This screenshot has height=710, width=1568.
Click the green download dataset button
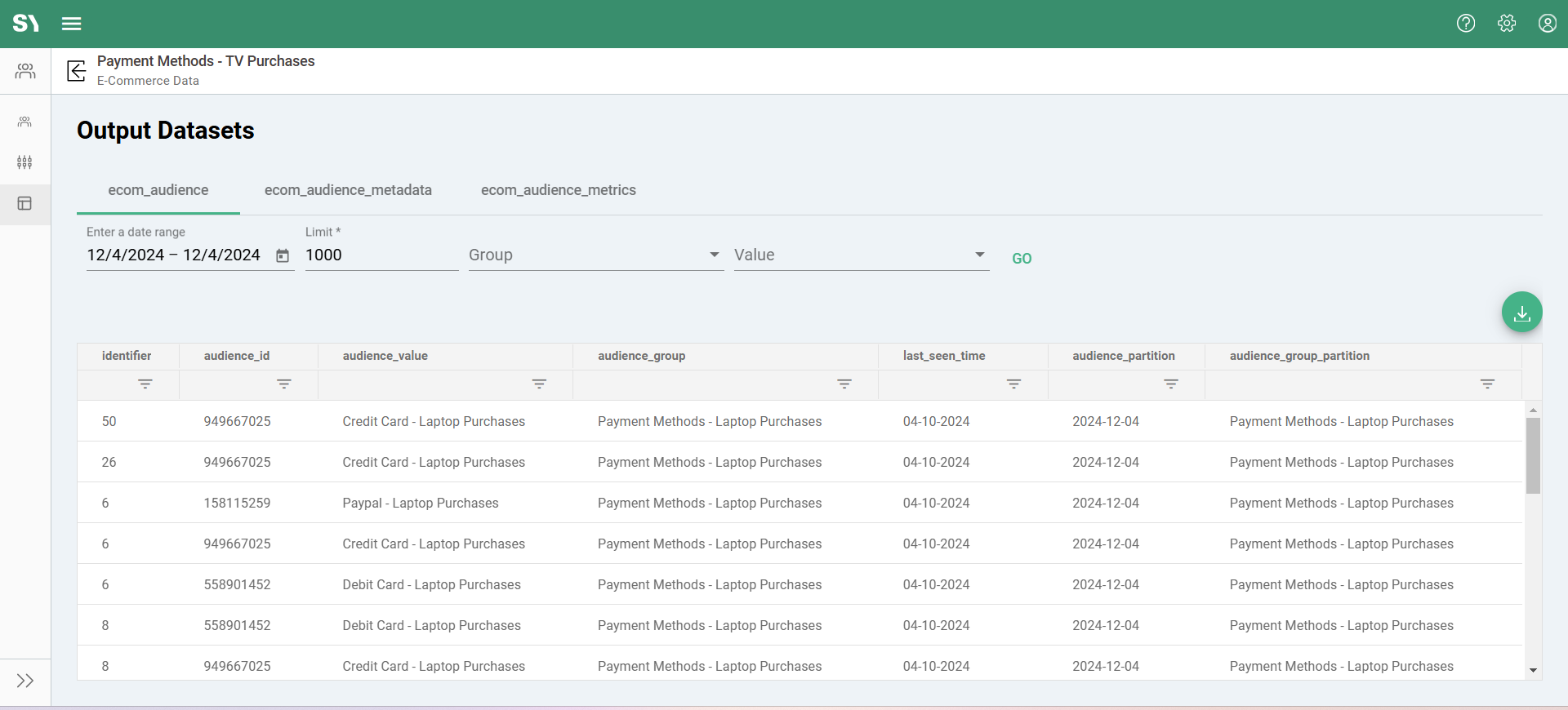coord(1521,313)
